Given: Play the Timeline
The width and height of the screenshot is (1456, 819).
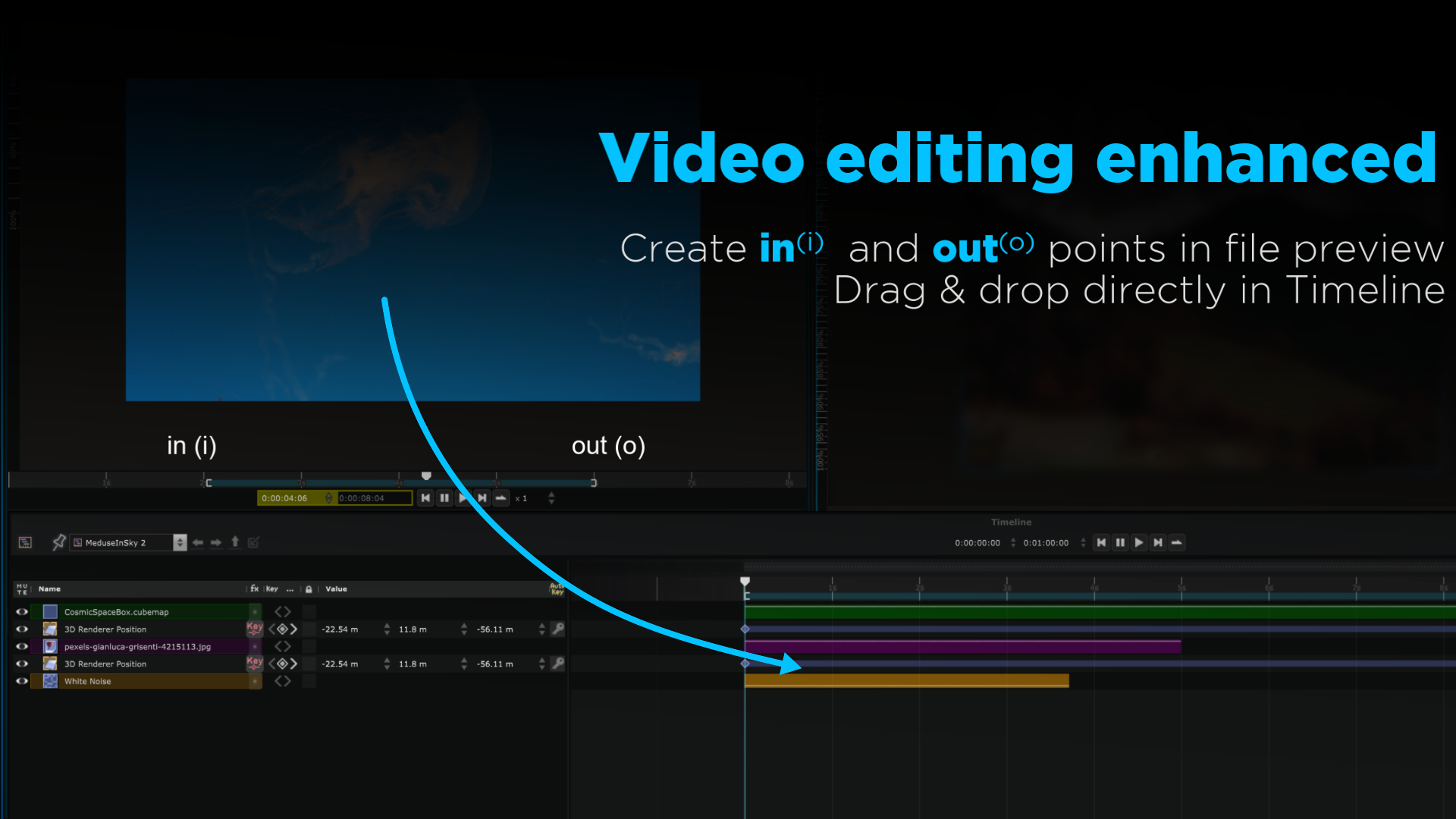Looking at the screenshot, I should 1139,542.
